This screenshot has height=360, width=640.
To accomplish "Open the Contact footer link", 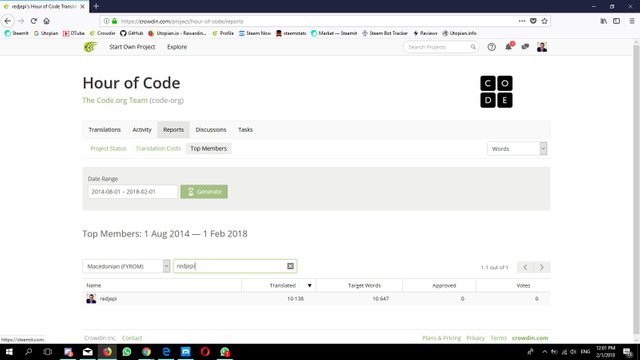I will click(132, 338).
